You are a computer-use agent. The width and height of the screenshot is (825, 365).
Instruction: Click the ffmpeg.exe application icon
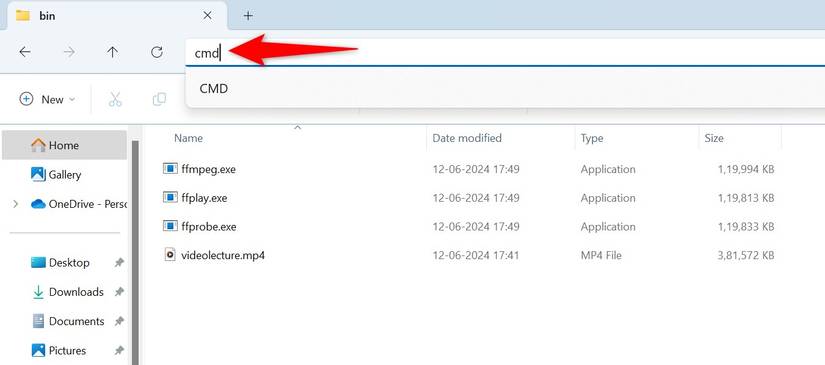pyautogui.click(x=170, y=169)
